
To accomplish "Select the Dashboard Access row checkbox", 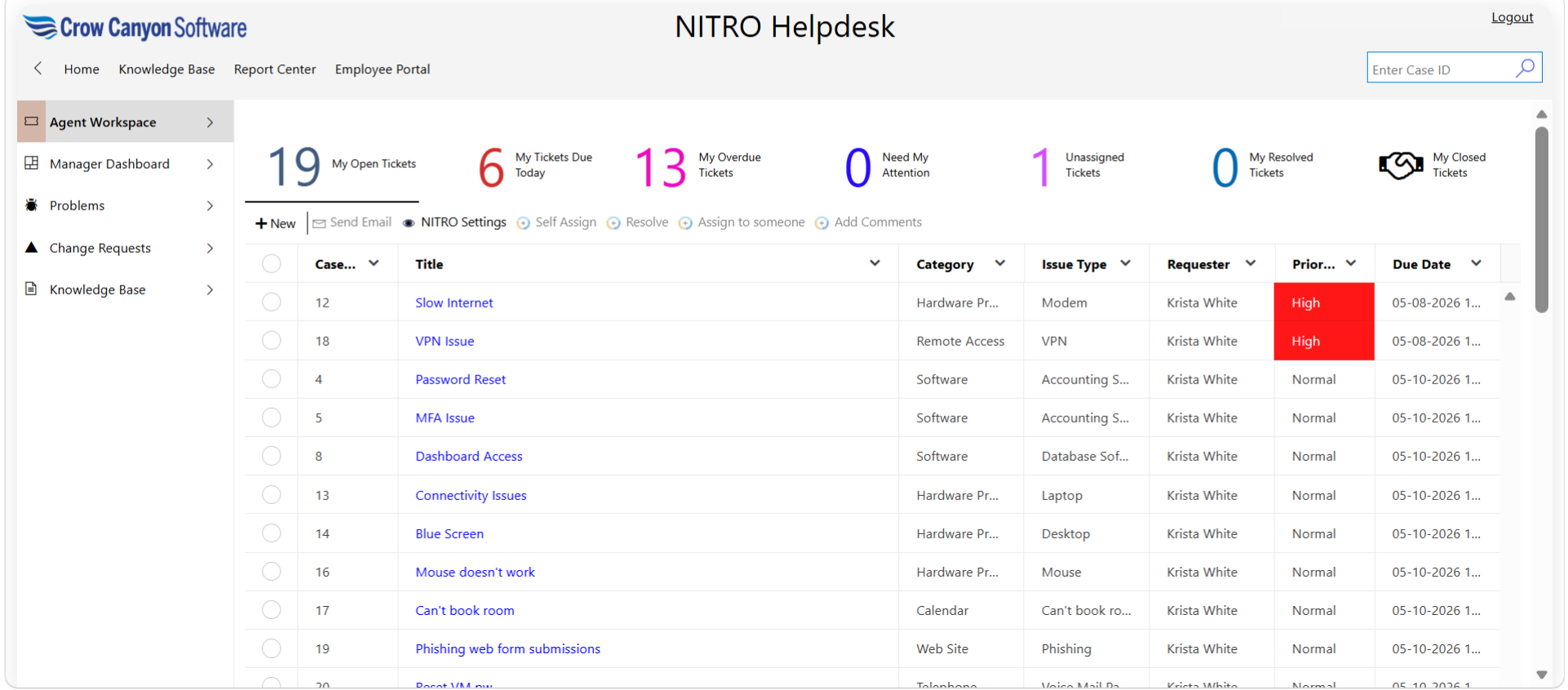I will click(x=272, y=456).
